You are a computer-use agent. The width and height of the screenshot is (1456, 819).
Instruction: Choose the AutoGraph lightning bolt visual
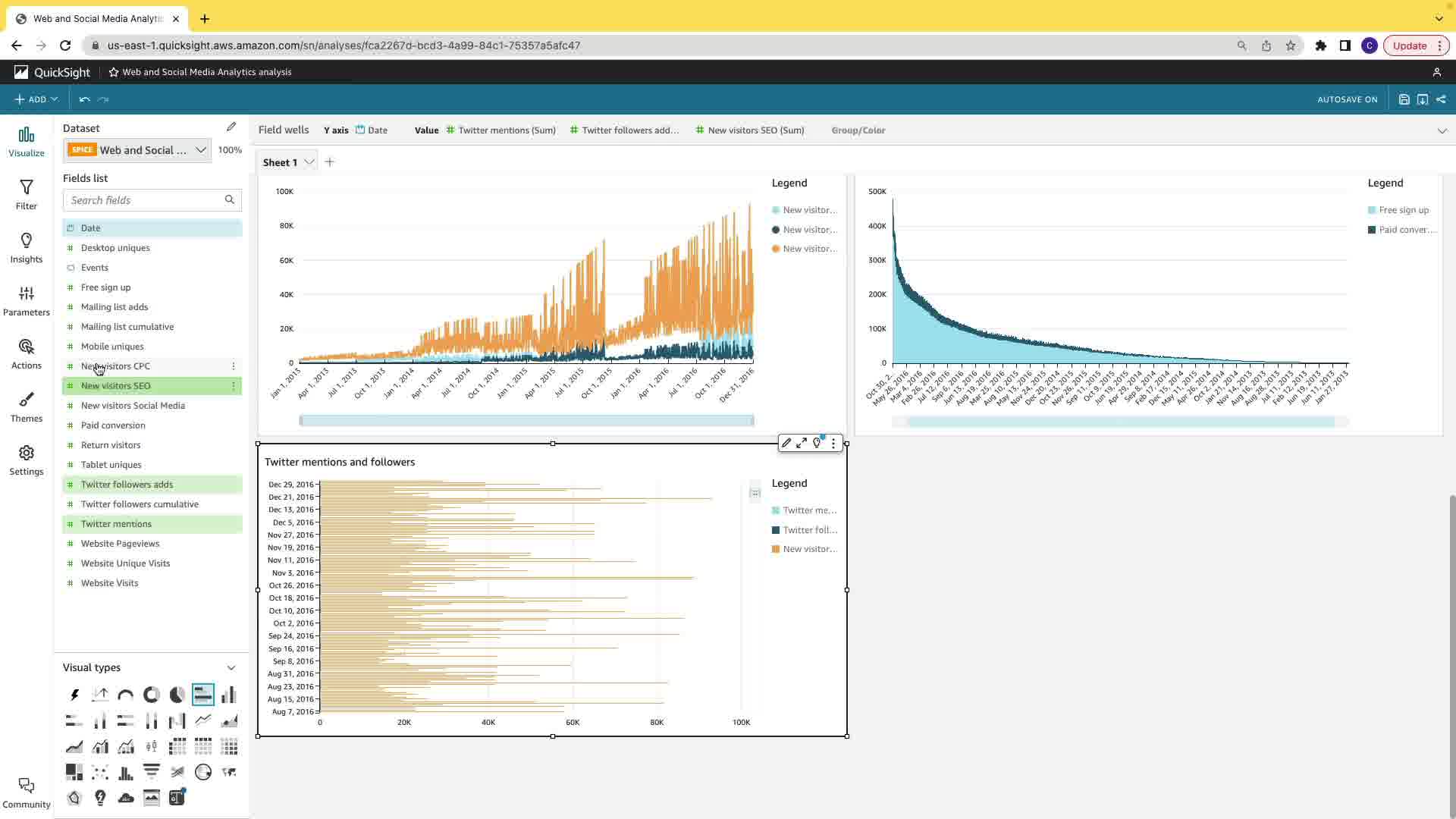tap(74, 695)
